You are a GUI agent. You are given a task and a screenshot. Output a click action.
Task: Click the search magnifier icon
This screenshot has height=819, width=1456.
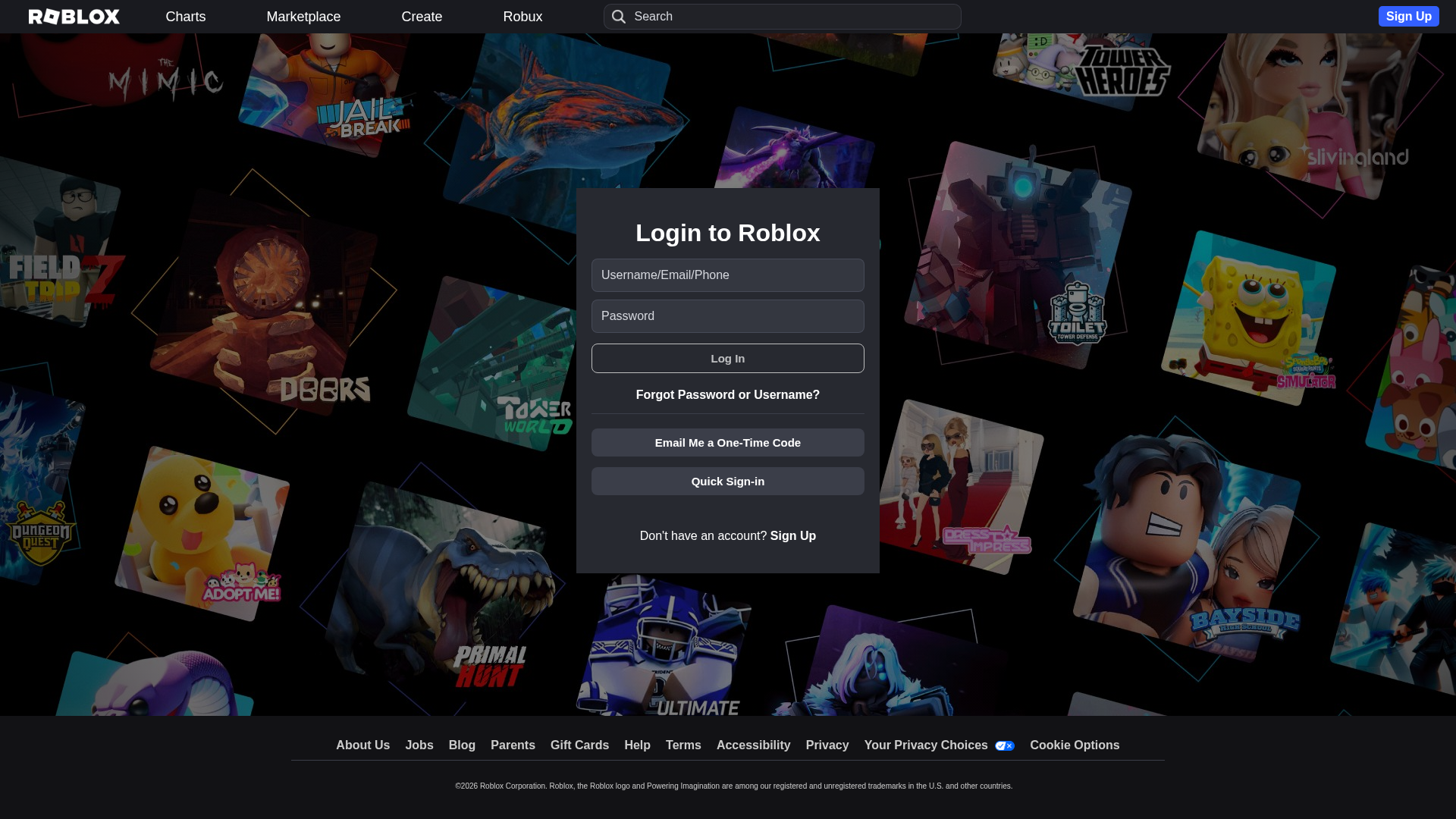tap(619, 17)
